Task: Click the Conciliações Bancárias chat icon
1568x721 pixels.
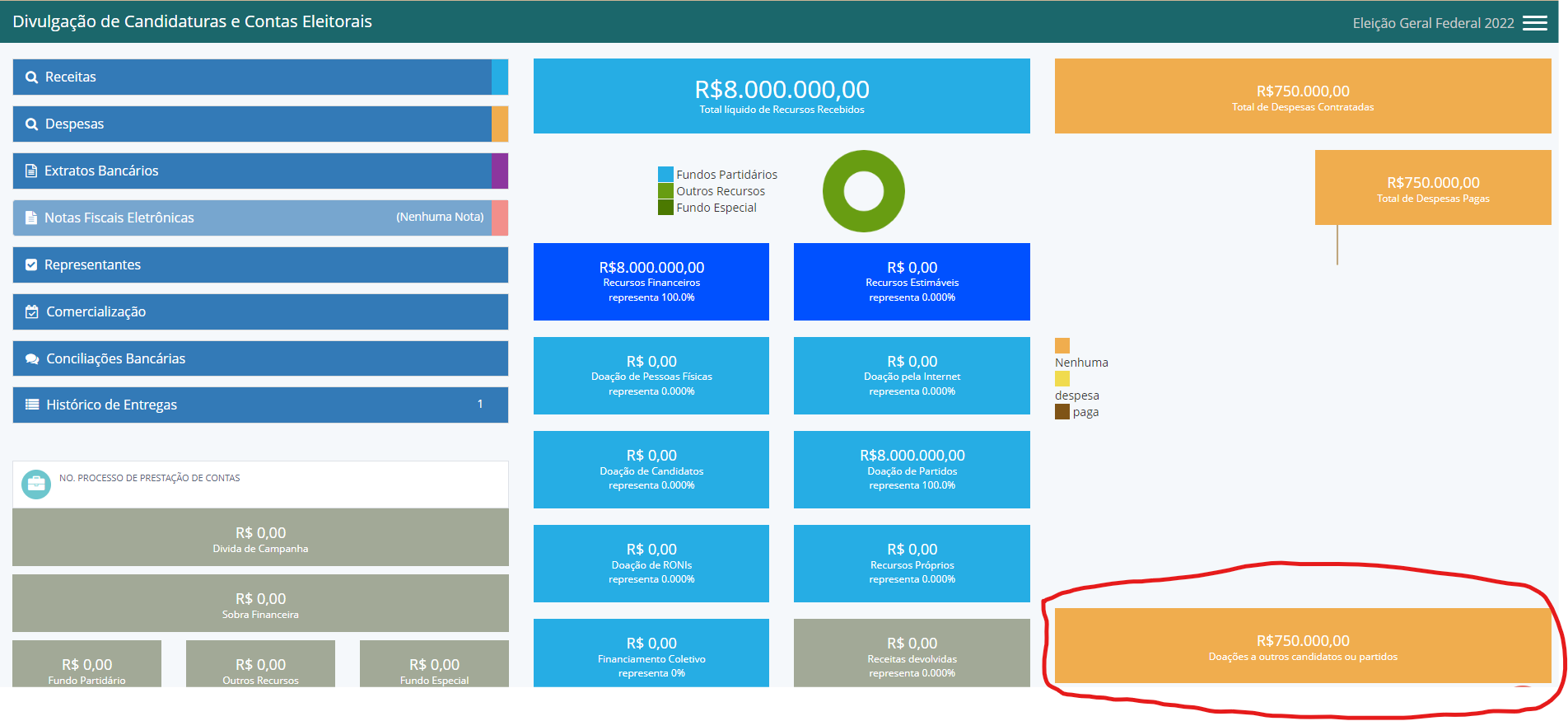Action: coord(32,359)
